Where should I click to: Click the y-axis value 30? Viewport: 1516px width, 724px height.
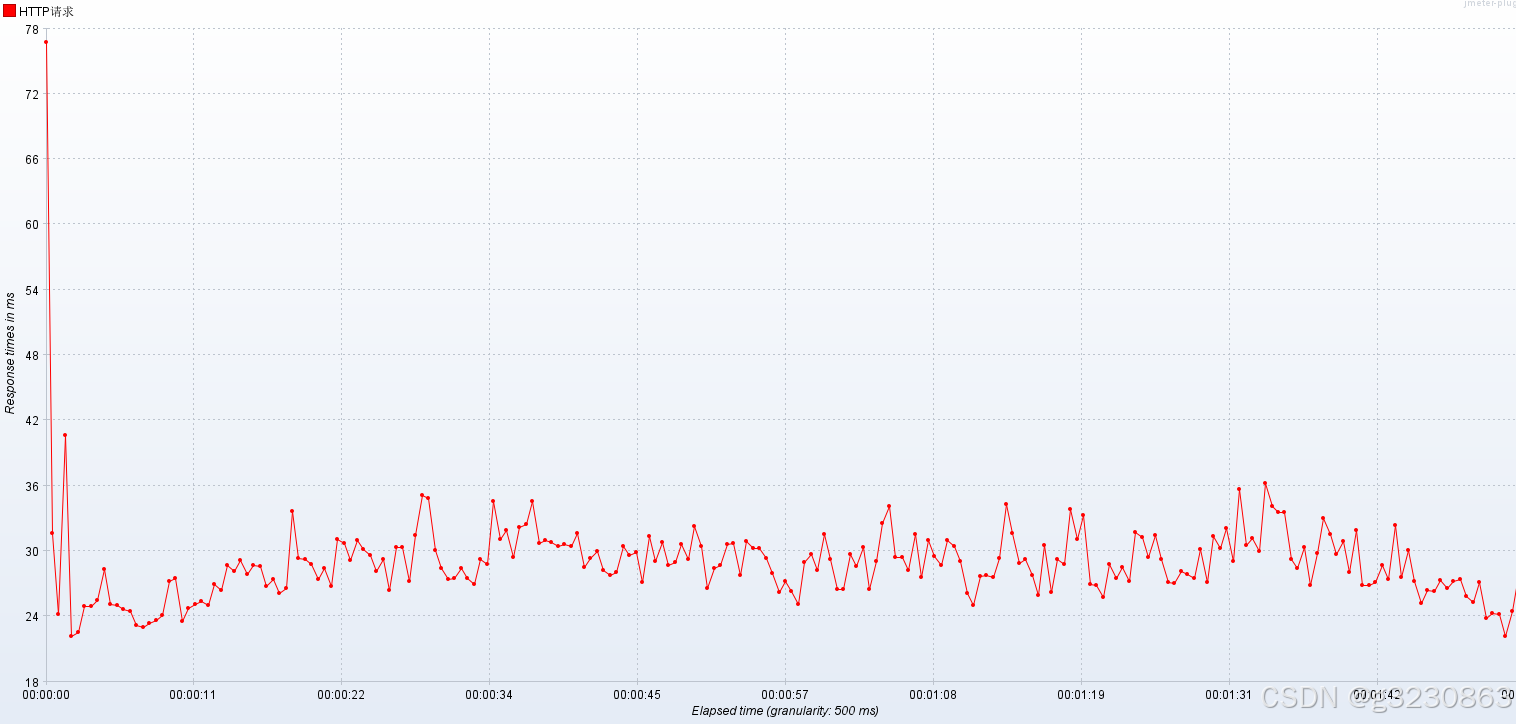tap(32, 551)
